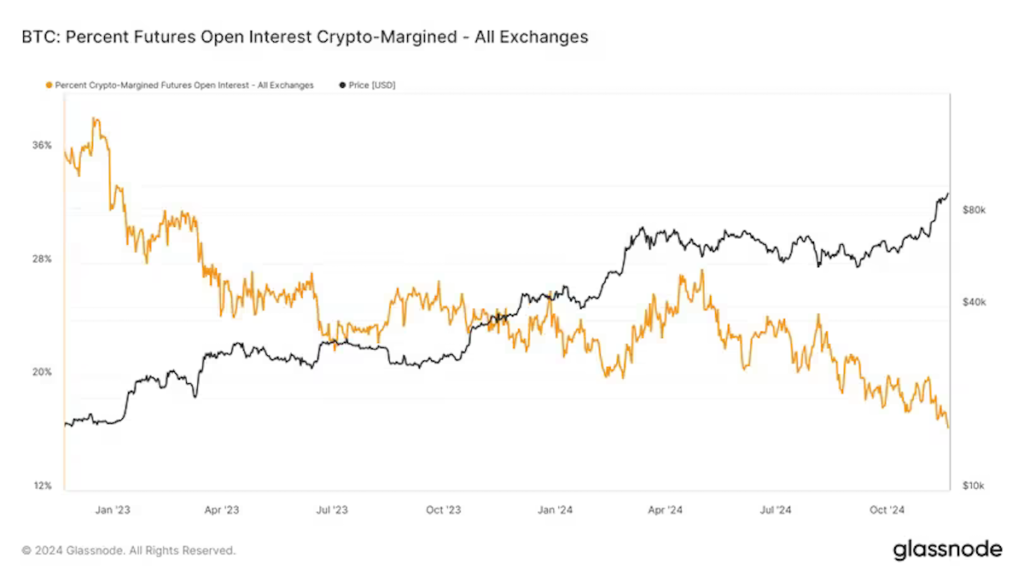The width and height of the screenshot is (1024, 576).
Task: Click the copyright Glassnode notice
Action: coord(129,550)
